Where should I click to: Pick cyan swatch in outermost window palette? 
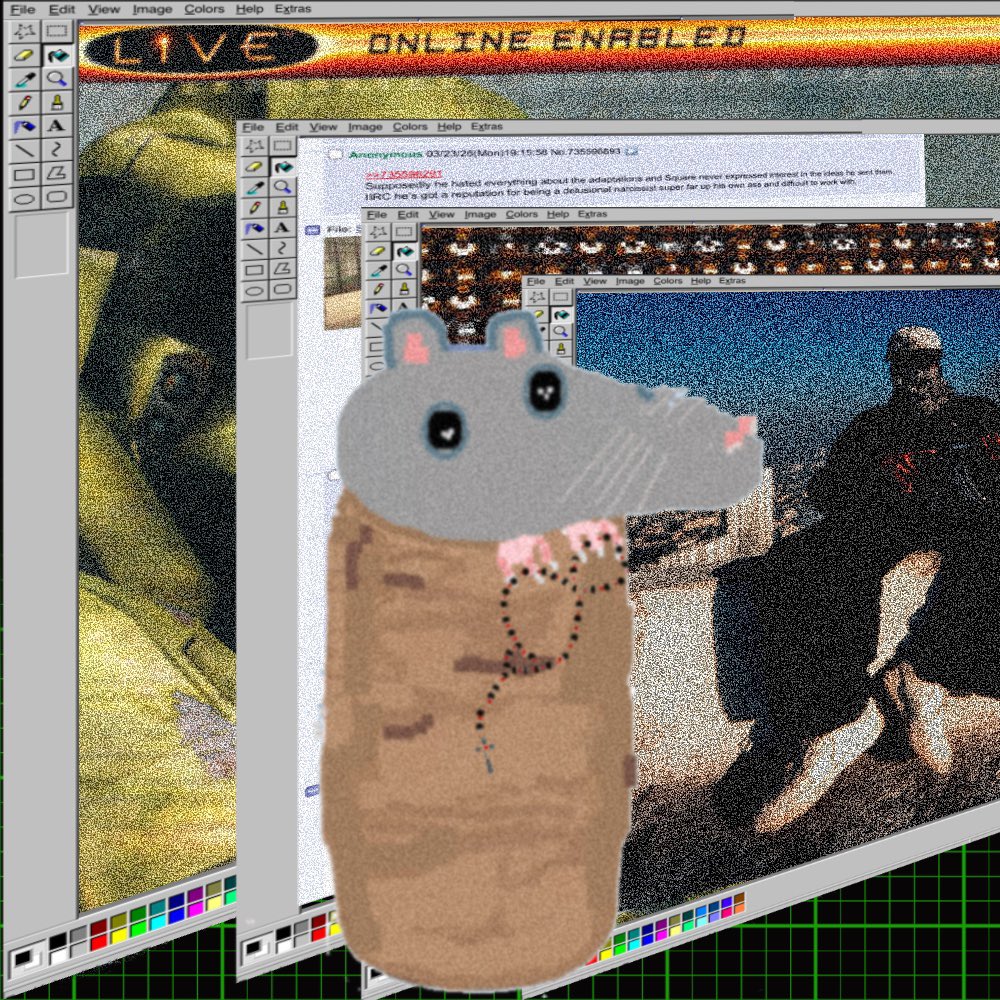[x=158, y=922]
